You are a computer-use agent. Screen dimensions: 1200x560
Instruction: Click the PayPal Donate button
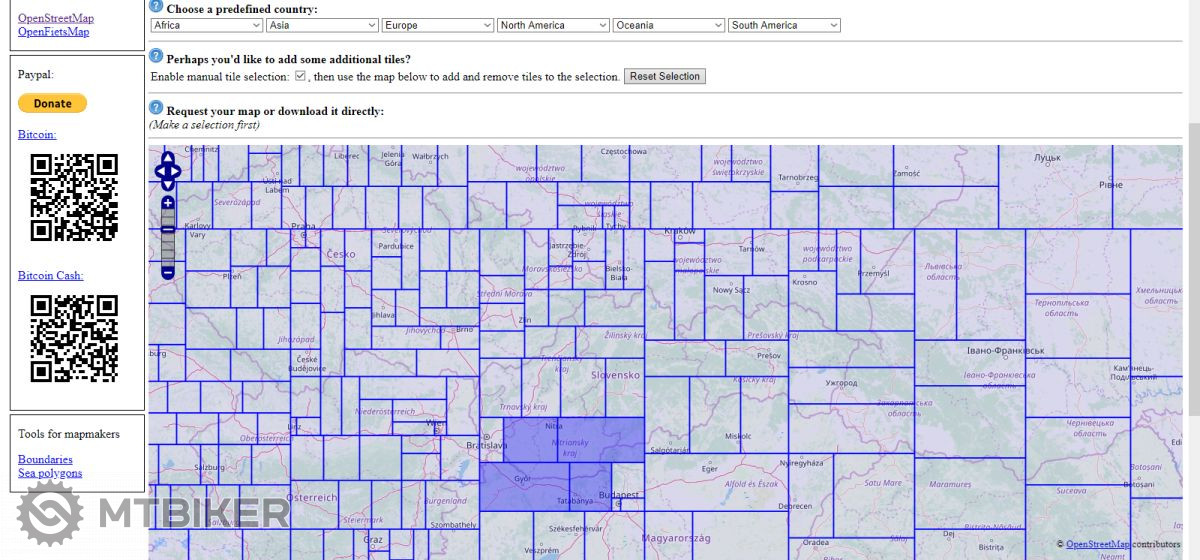52,103
